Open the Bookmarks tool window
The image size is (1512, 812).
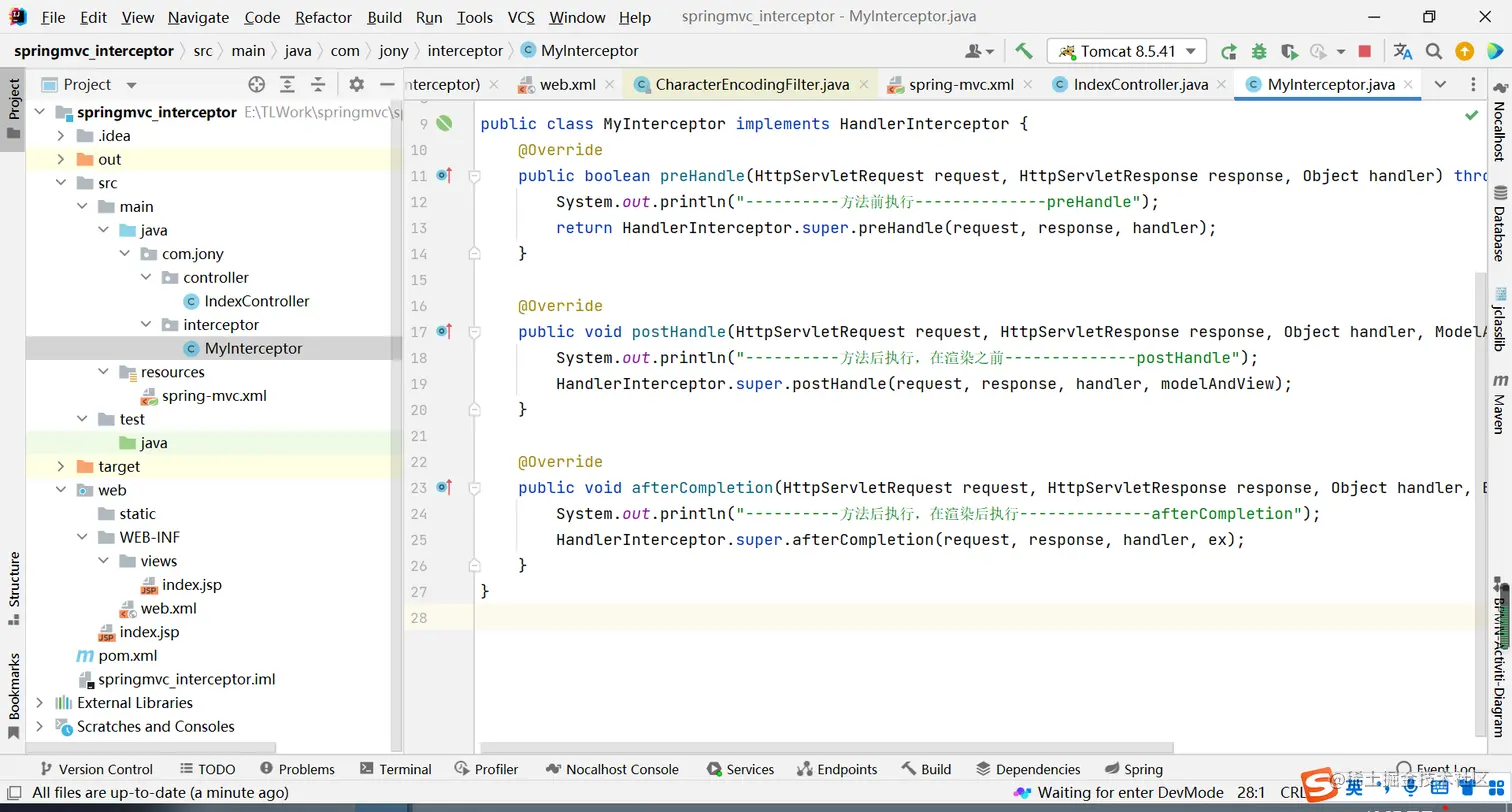click(x=13, y=696)
